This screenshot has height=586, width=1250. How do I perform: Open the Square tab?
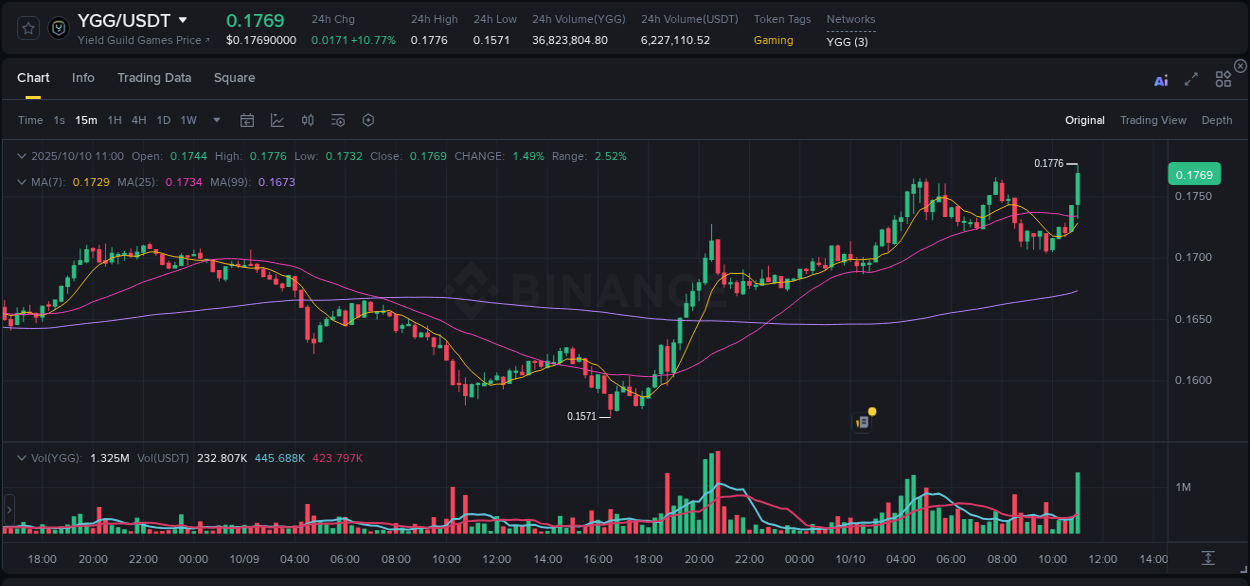234,78
